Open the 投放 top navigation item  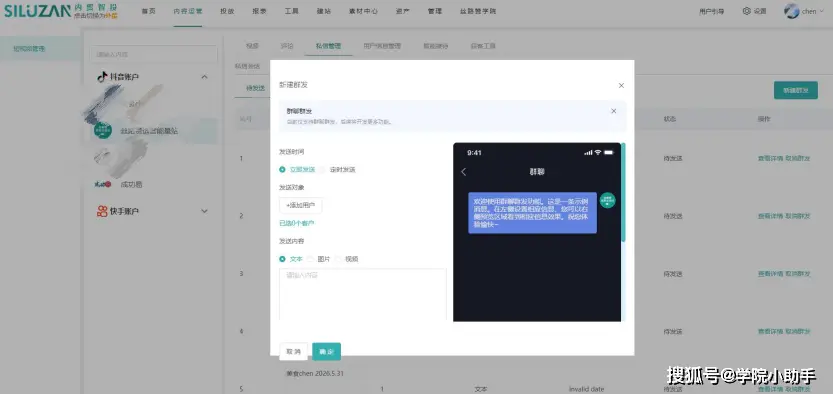(x=227, y=11)
